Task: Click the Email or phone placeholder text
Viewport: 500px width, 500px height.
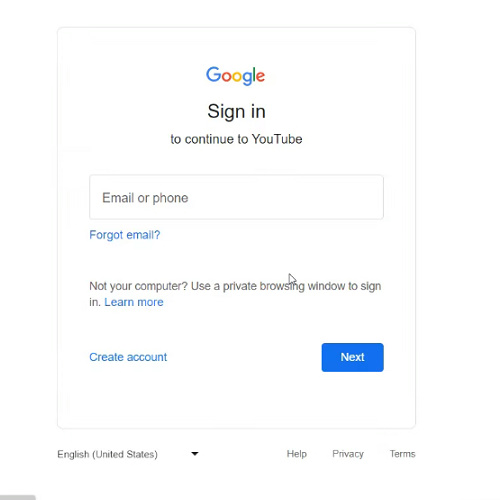Action: 145,198
